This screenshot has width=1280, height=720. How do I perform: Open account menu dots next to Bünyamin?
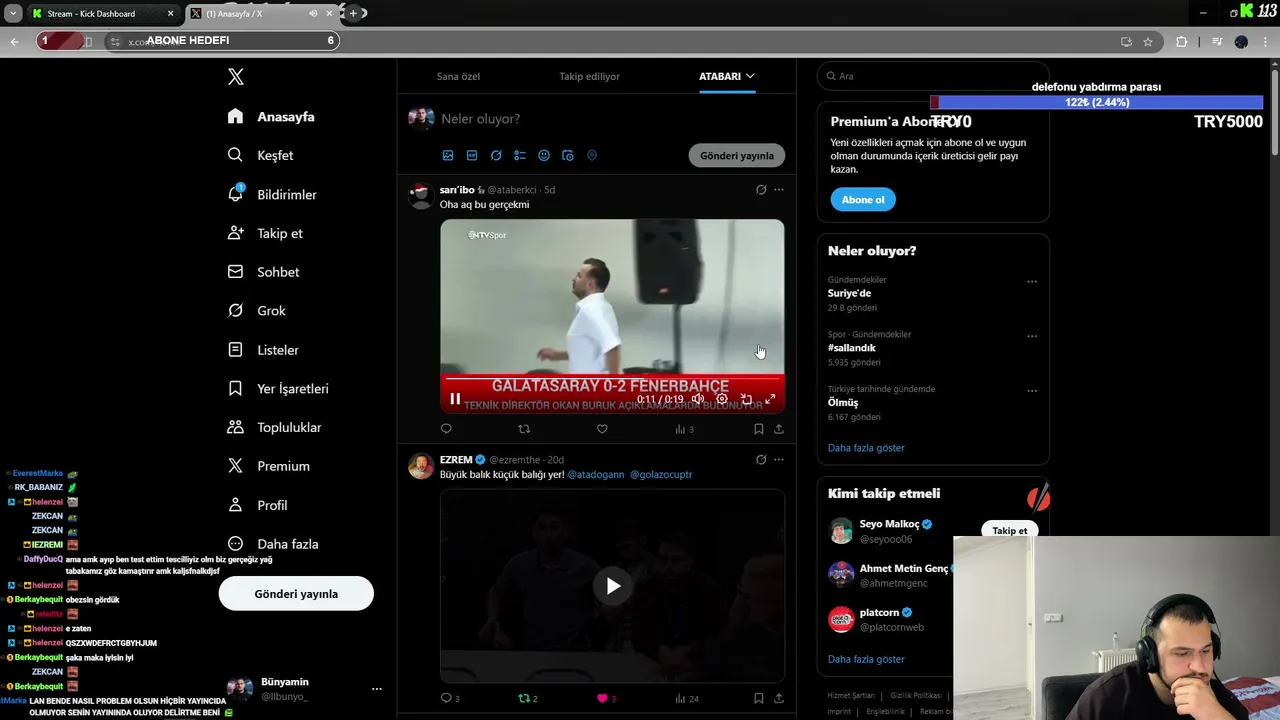[376, 689]
